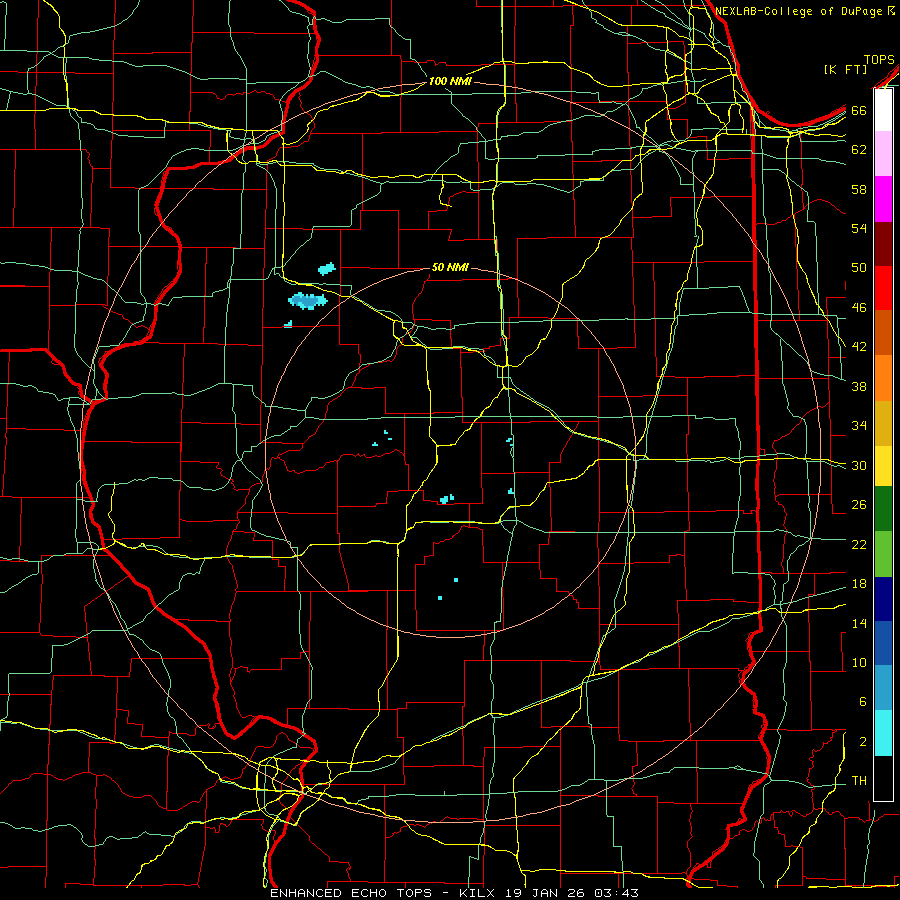Pick the magenta legend swatch

[x=883, y=199]
